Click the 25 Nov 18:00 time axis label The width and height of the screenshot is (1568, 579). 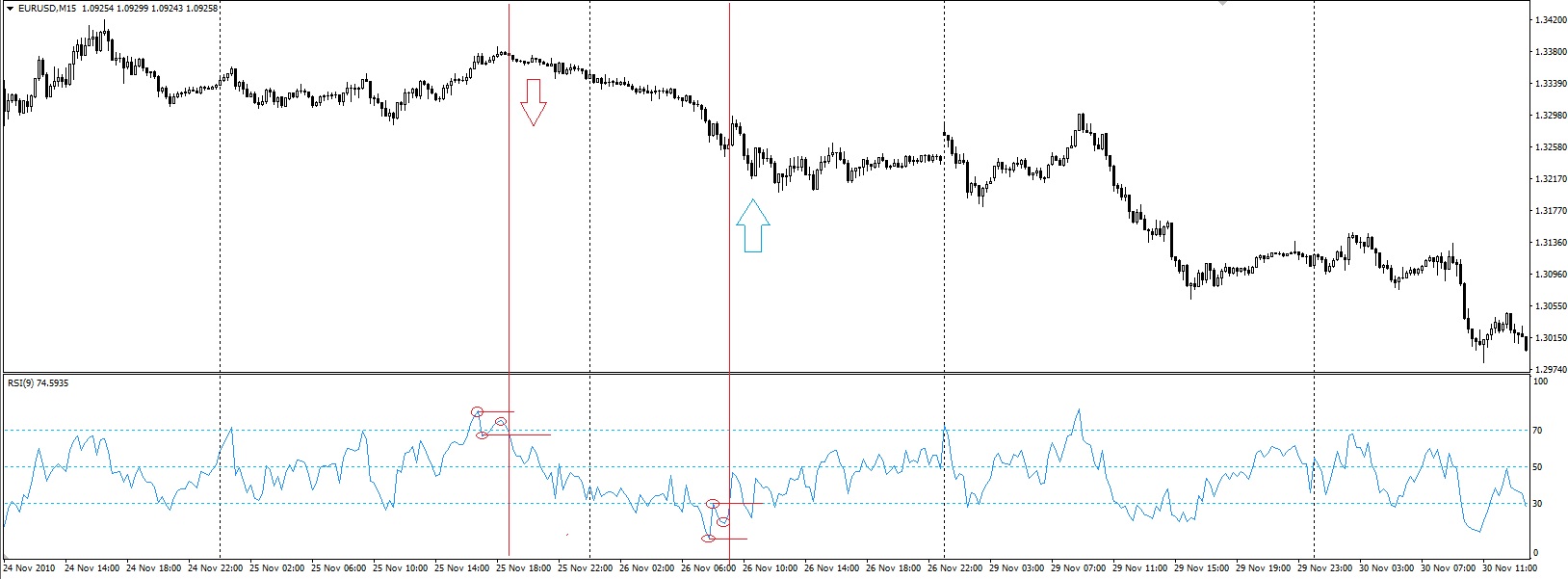click(523, 568)
